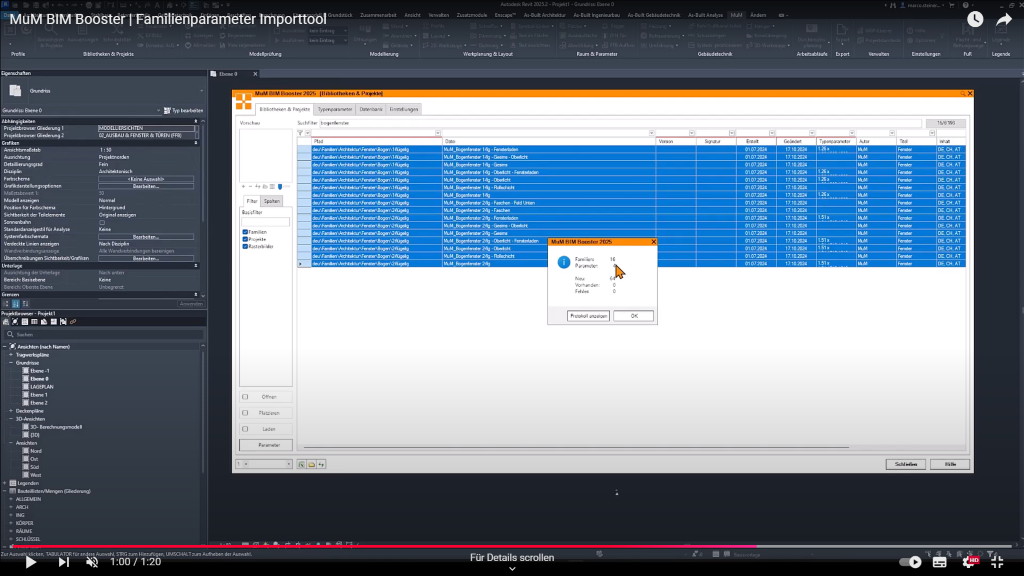This screenshot has width=1024, height=576.
Task: Uncheck the Familien filter checkbox
Action: point(245,232)
